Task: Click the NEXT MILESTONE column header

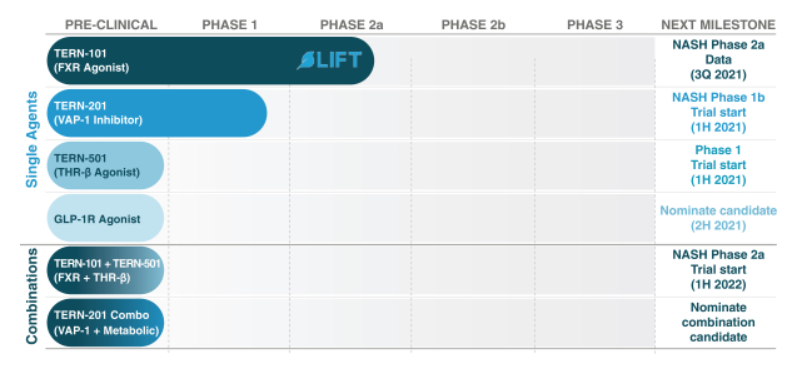Action: tap(718, 25)
